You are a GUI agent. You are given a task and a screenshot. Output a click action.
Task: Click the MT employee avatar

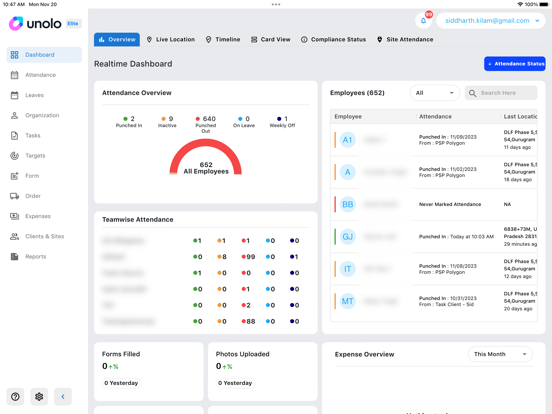coord(347,301)
